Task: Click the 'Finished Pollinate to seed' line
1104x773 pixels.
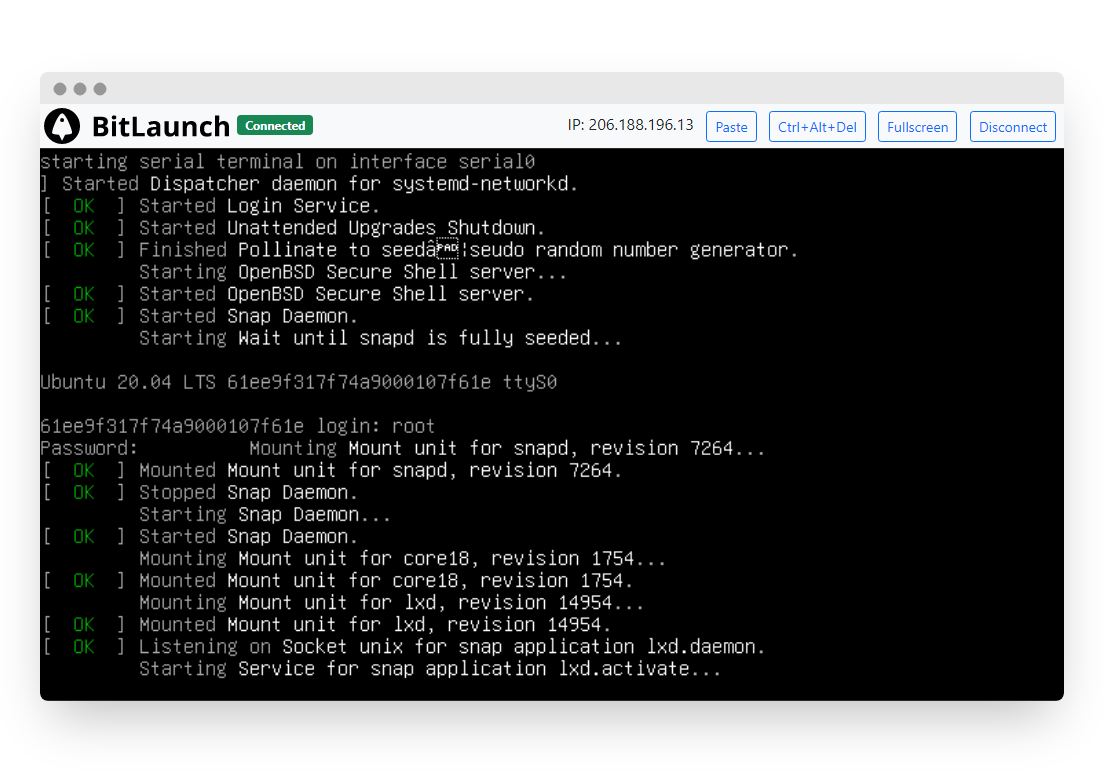Action: click(x=420, y=250)
